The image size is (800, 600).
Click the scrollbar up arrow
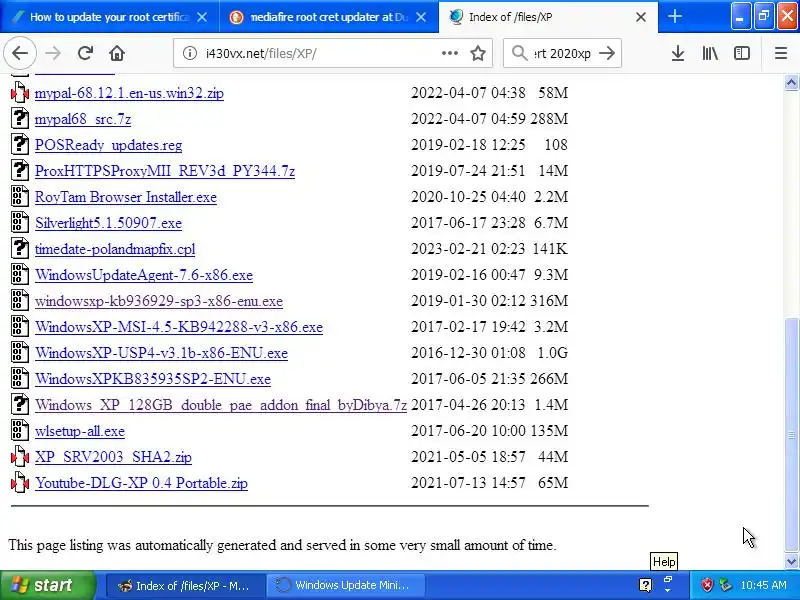[x=791, y=83]
